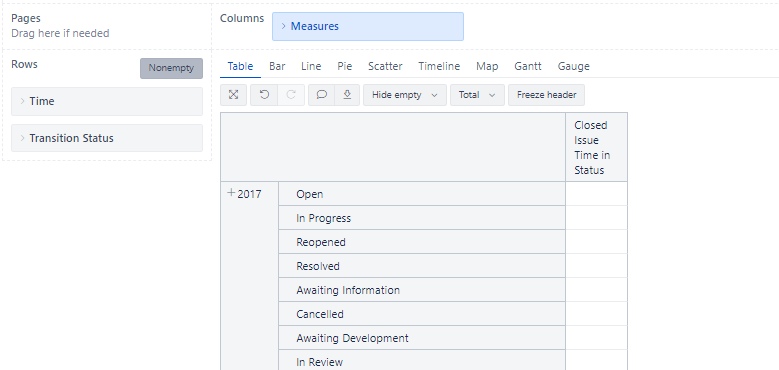Select the Awaiting Information status row

pyautogui.click(x=422, y=290)
